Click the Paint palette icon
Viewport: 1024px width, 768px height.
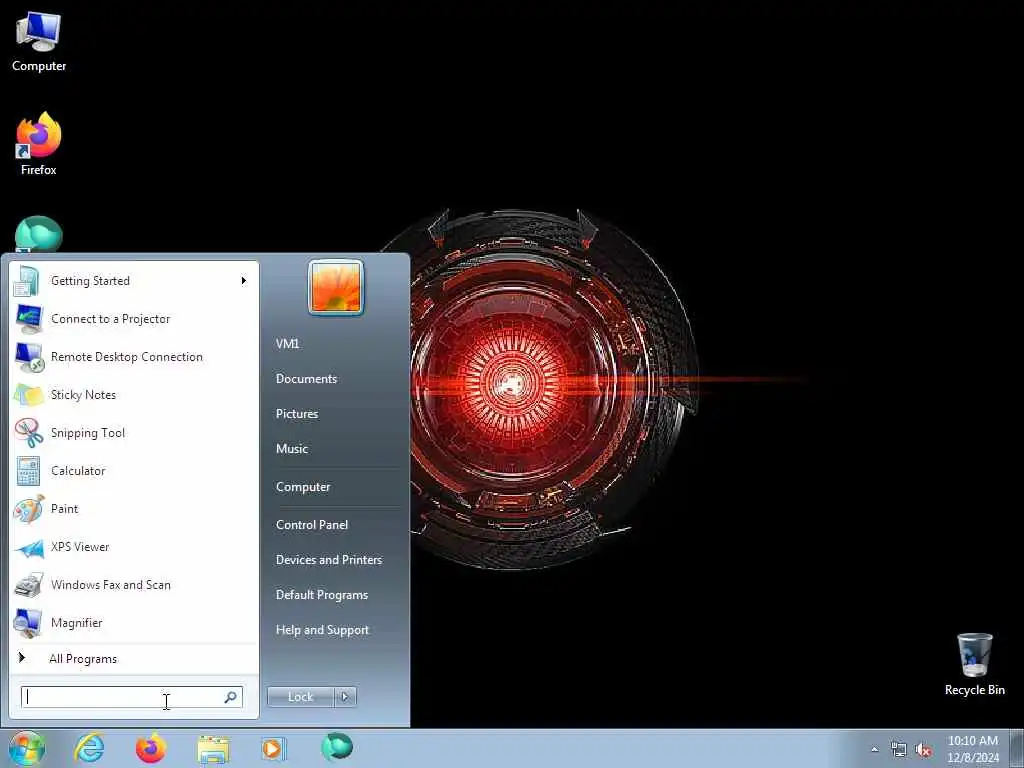29,509
